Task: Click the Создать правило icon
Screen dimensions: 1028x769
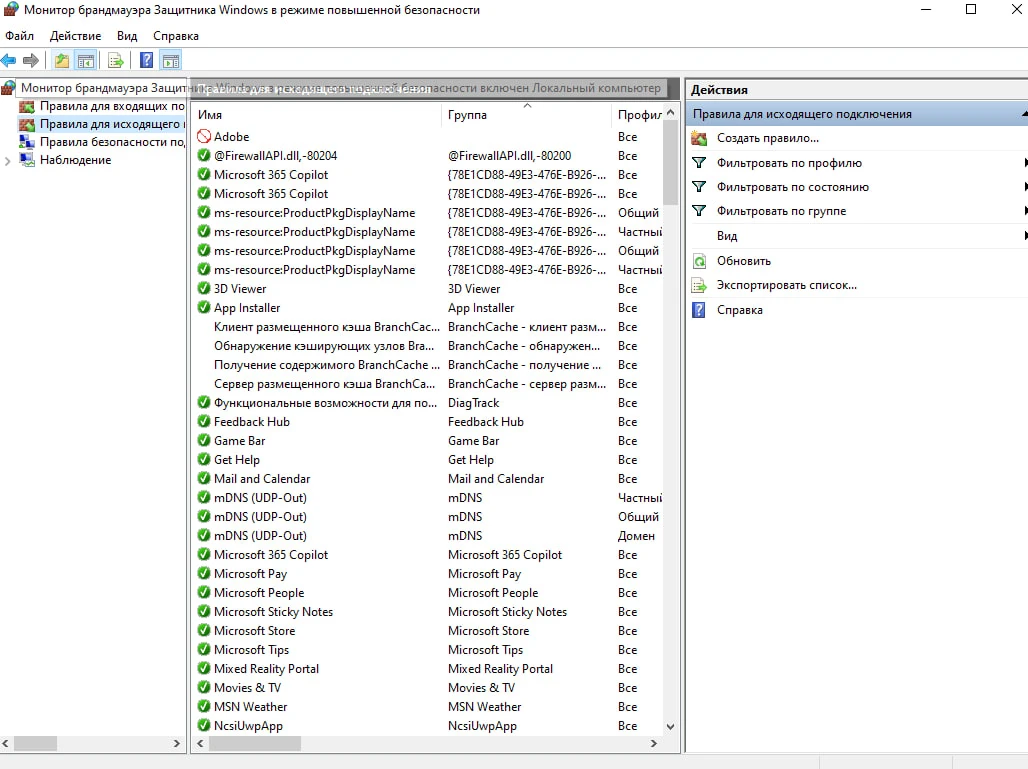Action: tap(700, 138)
